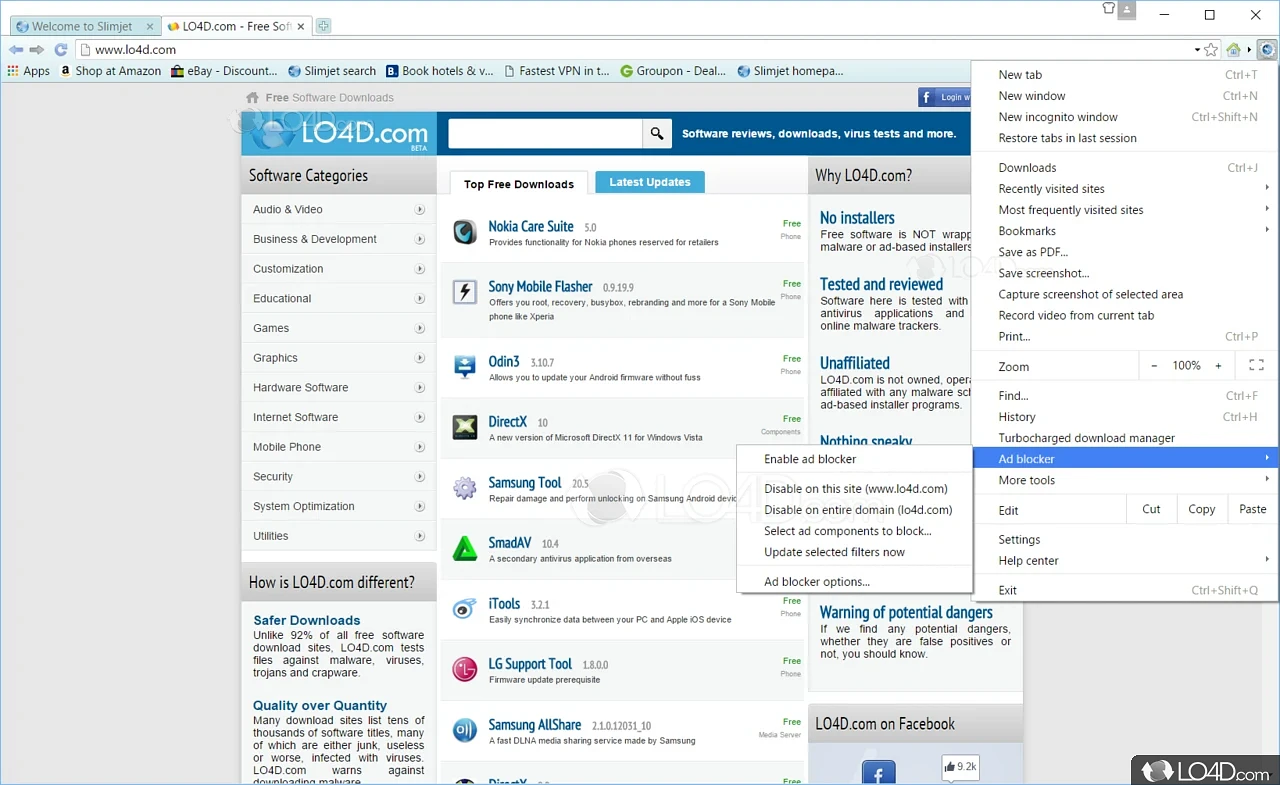Click the Paste button in Edit row
The height and width of the screenshot is (785, 1280).
click(1253, 509)
